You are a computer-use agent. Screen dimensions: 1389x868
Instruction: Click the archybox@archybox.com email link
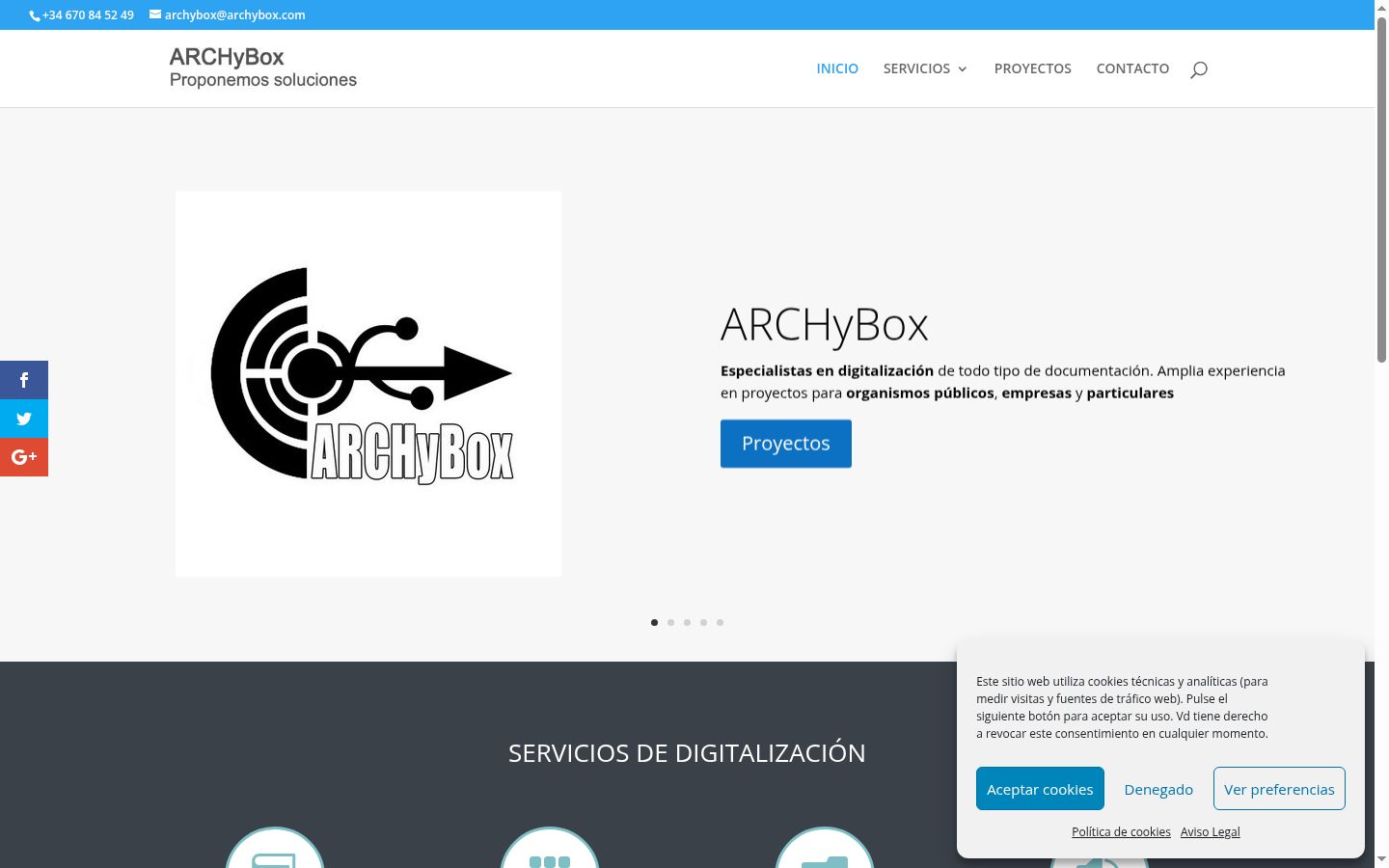click(x=235, y=15)
